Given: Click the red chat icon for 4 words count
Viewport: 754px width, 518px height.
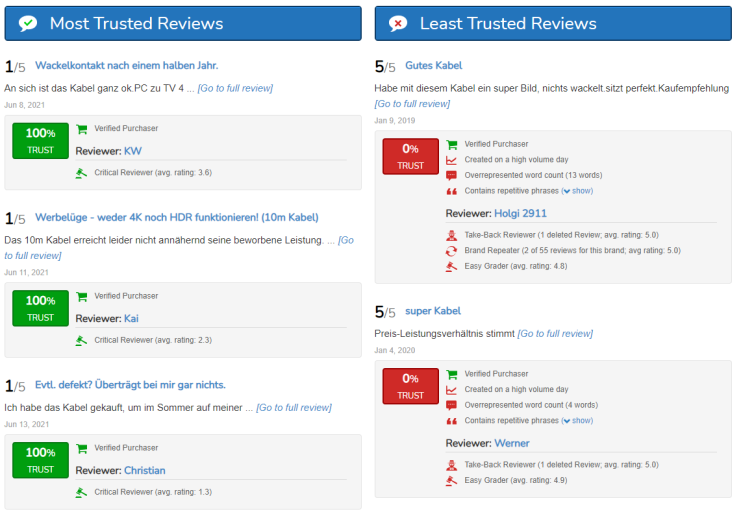Looking at the screenshot, I should 451,405.
